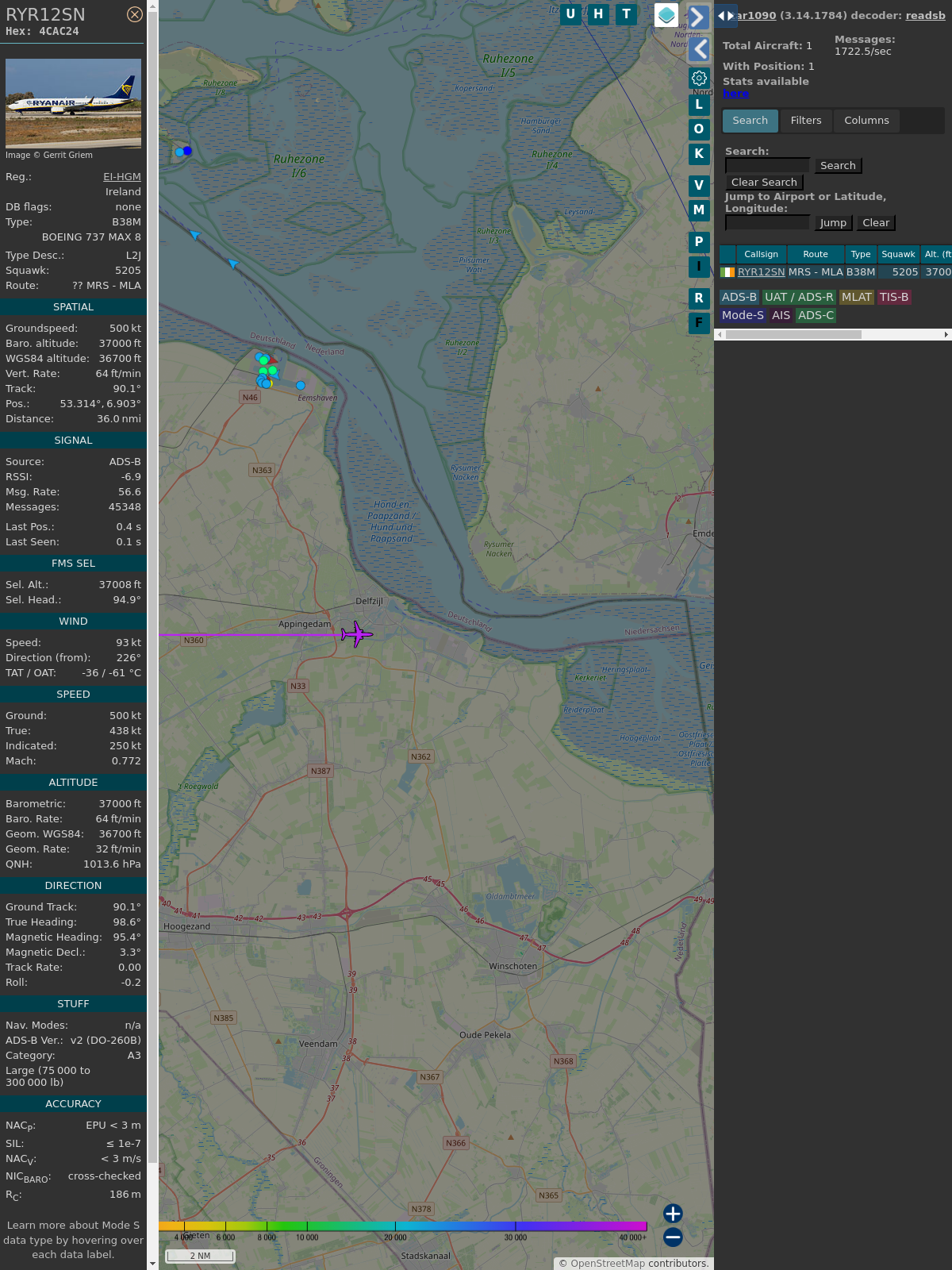952x1270 pixels.
Task: Click the sidebar toggle double arrows
Action: point(725,16)
